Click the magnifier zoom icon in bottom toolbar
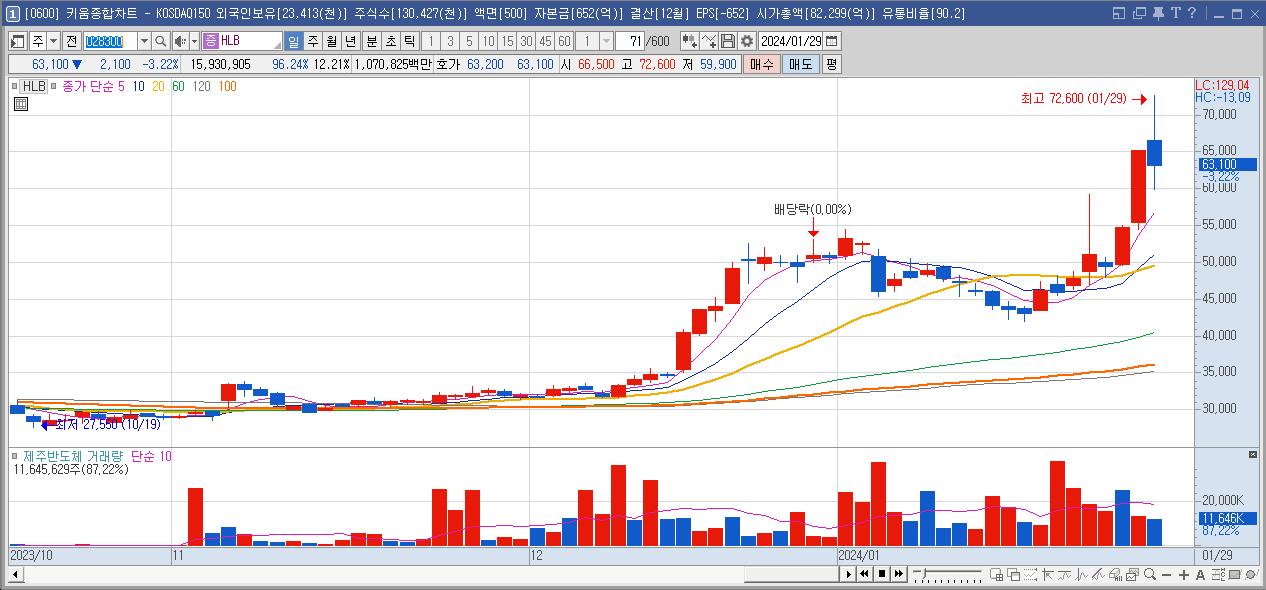Screen dimensions: 1266x590 point(1150,574)
